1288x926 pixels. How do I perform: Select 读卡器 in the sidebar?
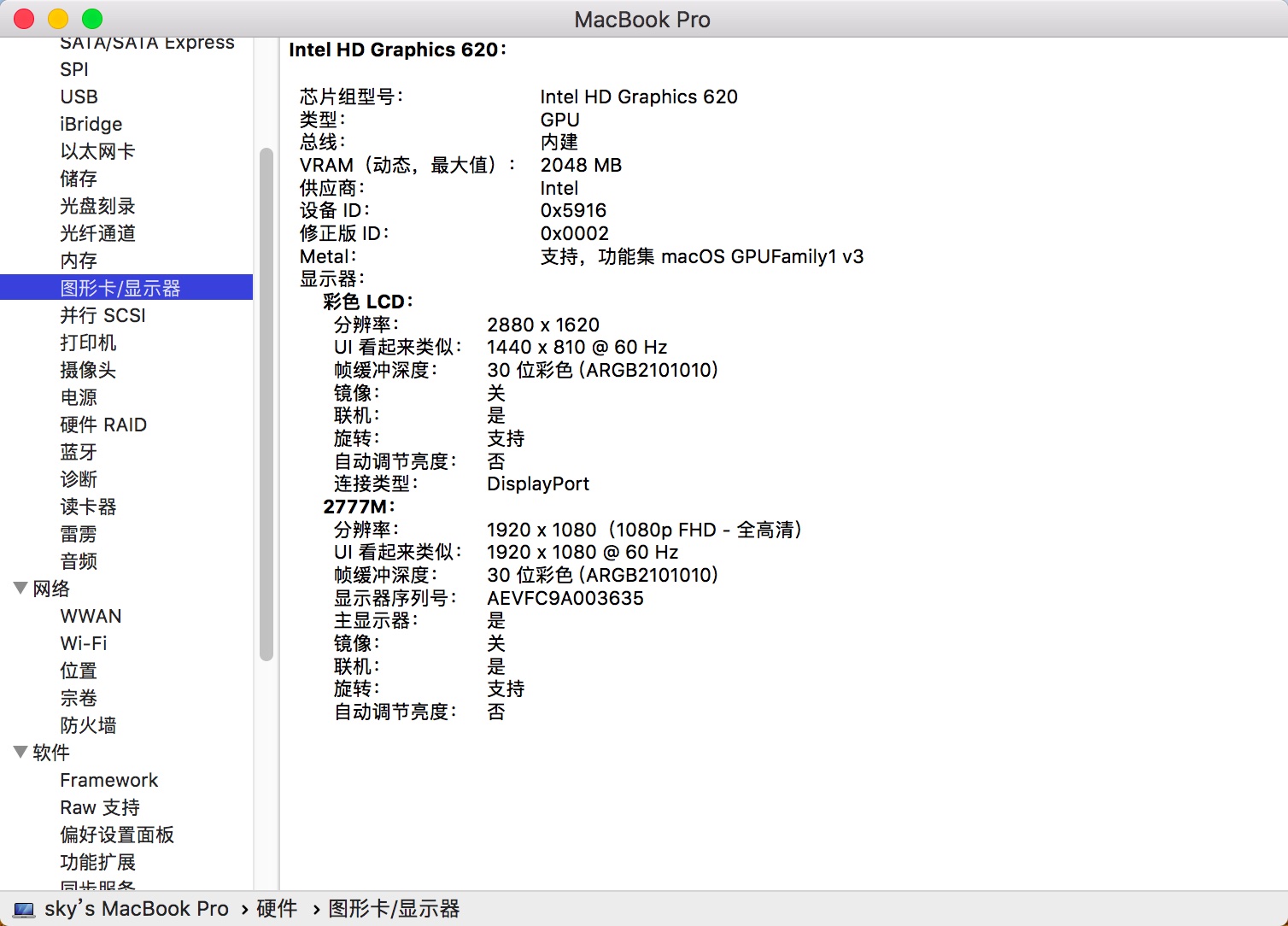88,507
